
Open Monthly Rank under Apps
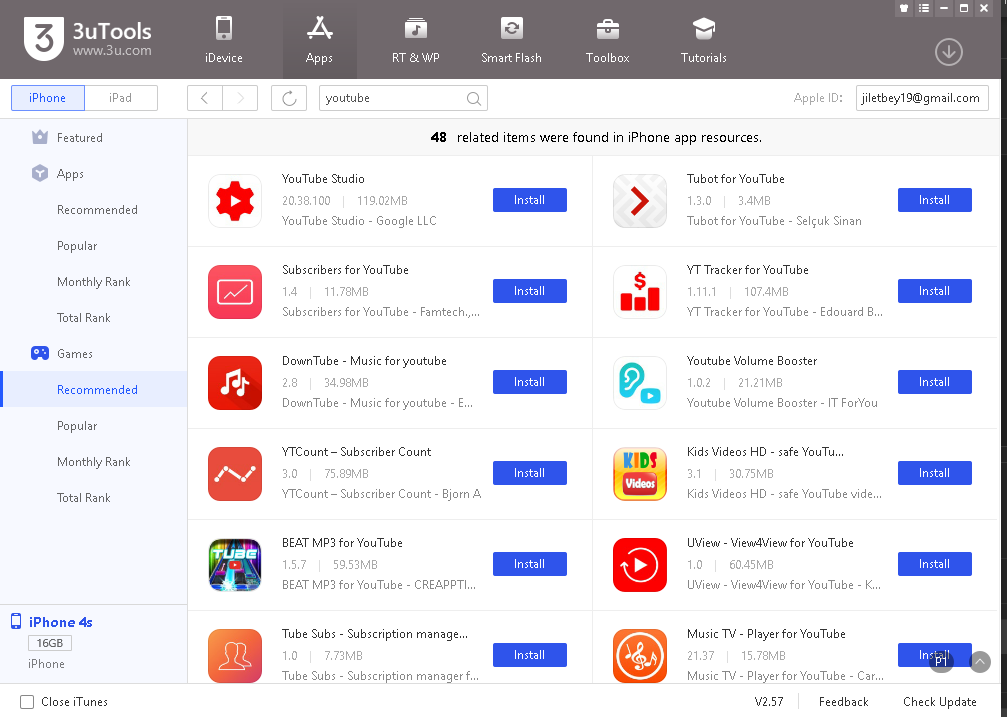94,281
